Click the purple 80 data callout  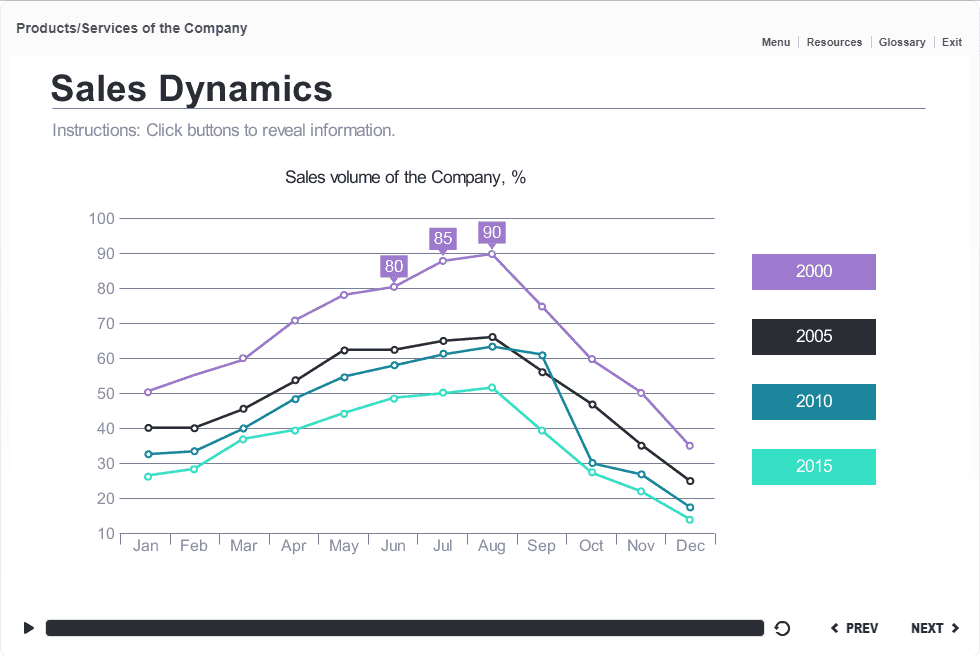coord(394,266)
